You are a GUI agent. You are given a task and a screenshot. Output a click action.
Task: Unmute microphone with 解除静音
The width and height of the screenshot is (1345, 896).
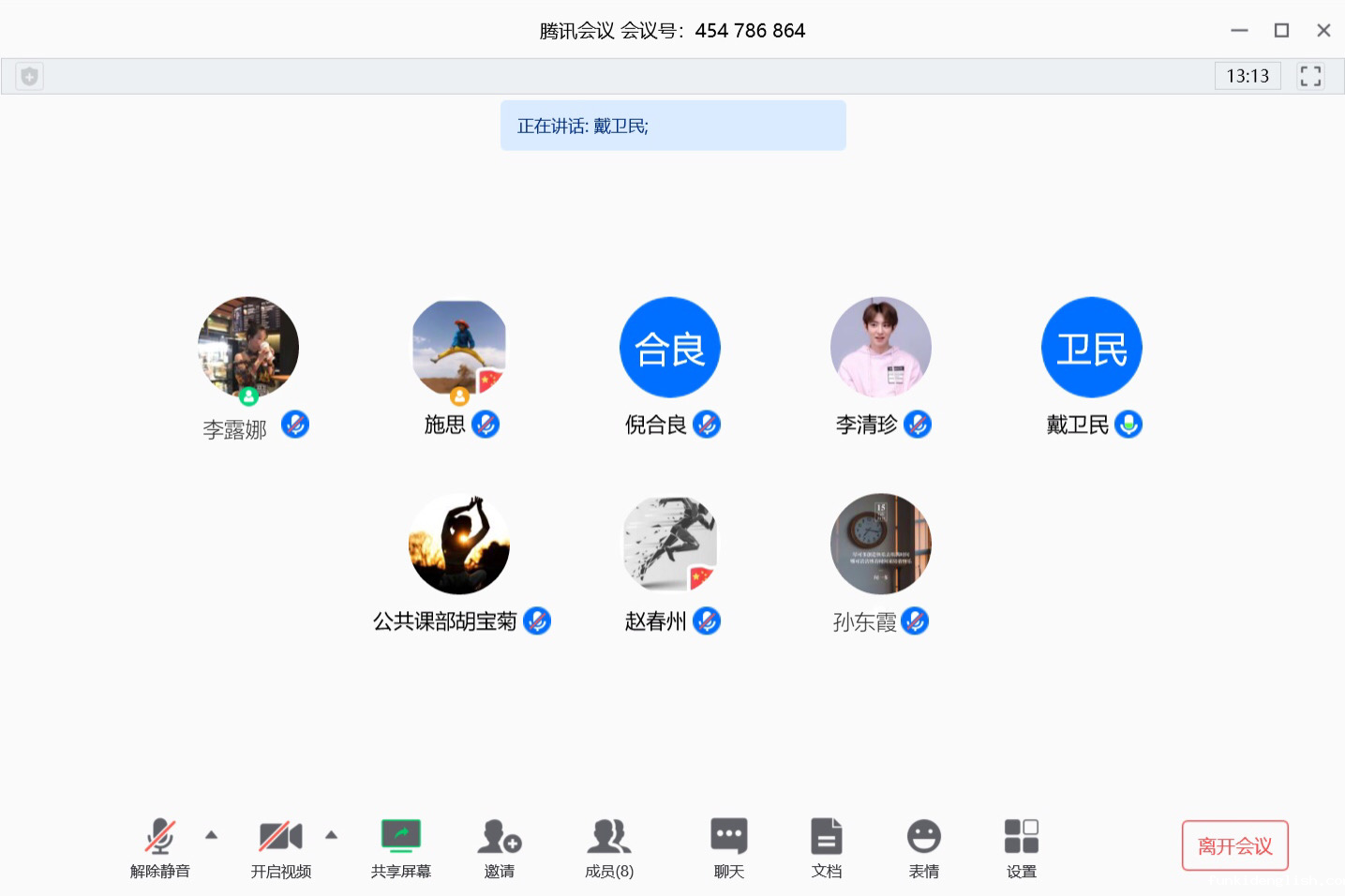pyautogui.click(x=159, y=836)
